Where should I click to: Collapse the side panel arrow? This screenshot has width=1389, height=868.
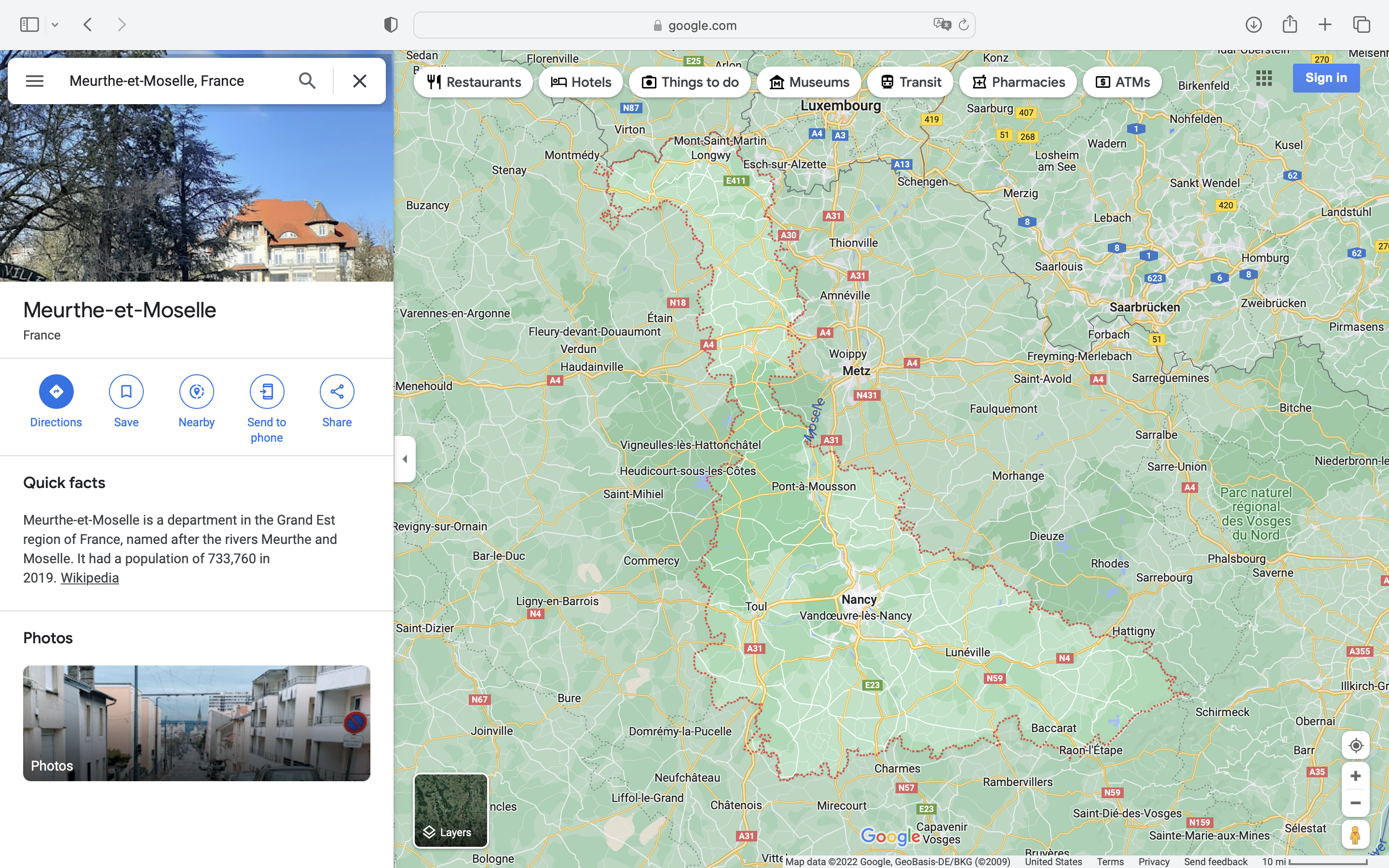click(405, 459)
